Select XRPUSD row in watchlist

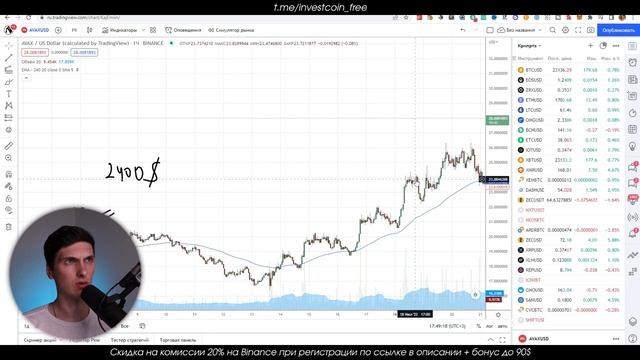[569, 250]
